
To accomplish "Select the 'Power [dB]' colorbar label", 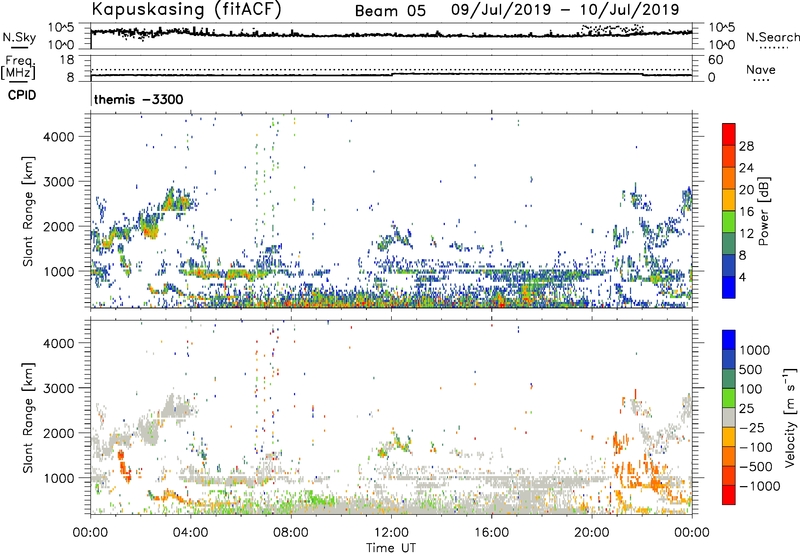I will point(763,211).
